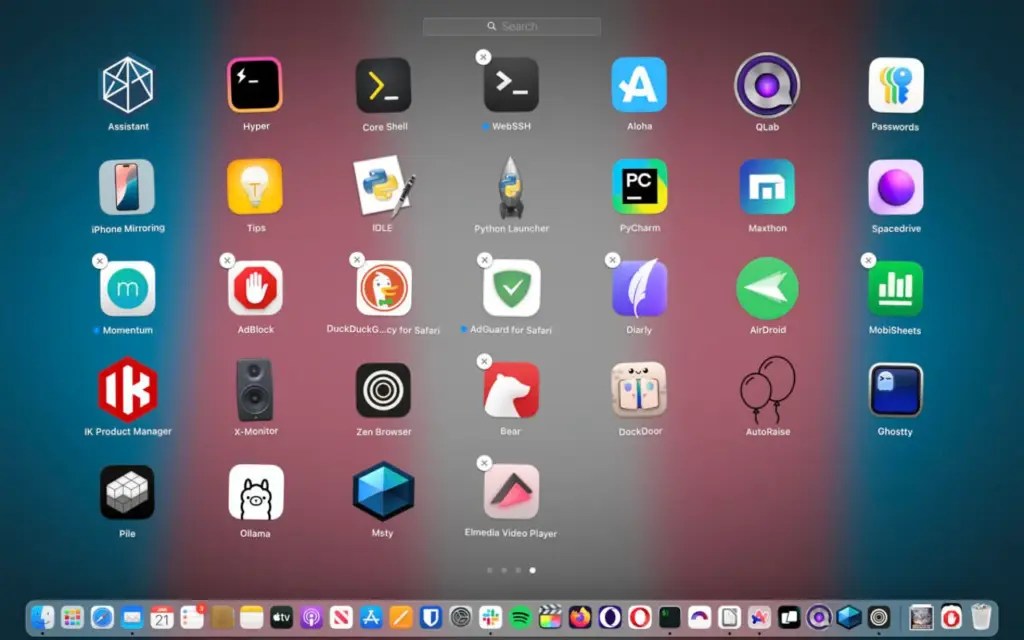Viewport: 1024px width, 640px height.
Task: Open Calendar in the Dock
Action: [162, 617]
